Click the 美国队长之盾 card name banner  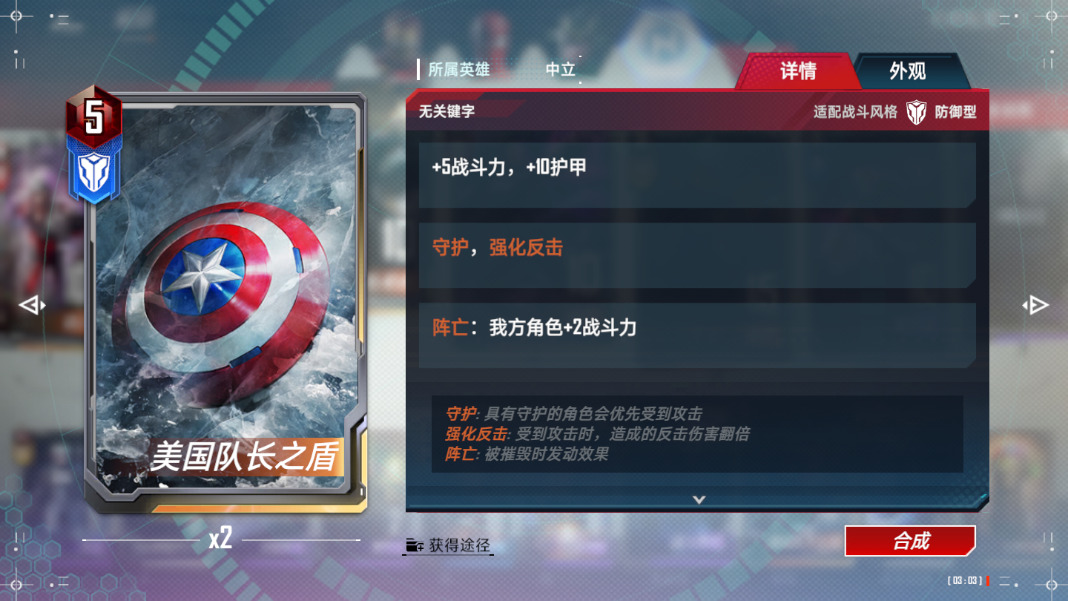(244, 457)
